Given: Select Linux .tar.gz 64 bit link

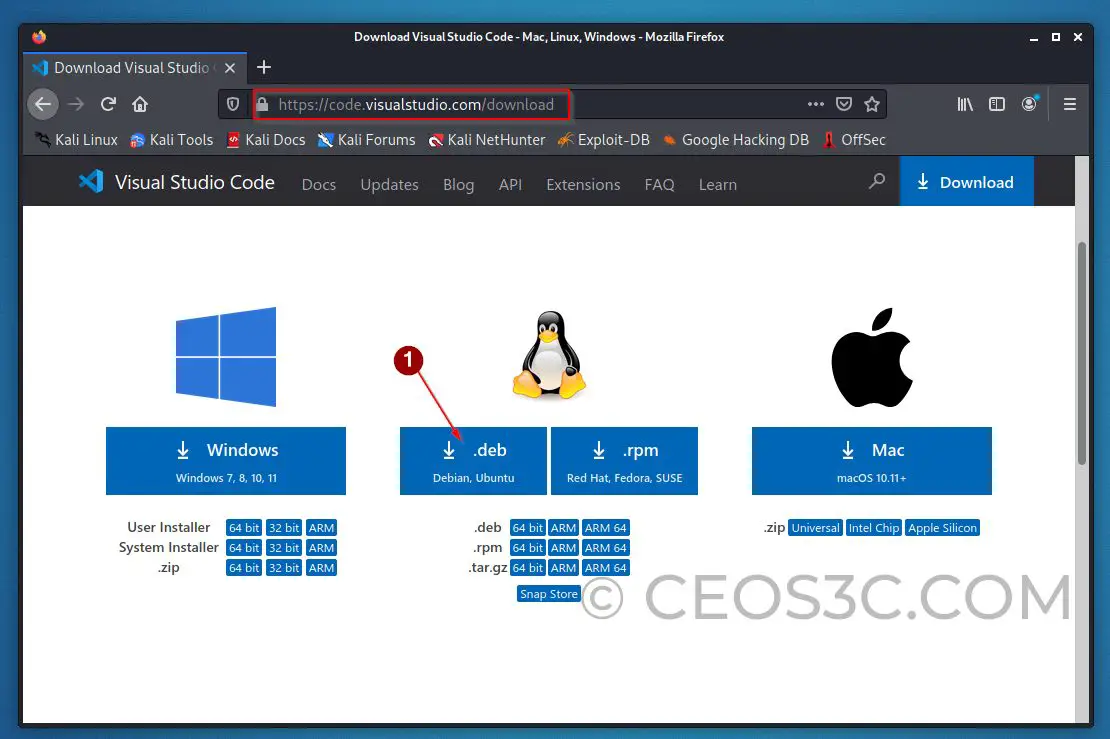Looking at the screenshot, I should coord(527,568).
